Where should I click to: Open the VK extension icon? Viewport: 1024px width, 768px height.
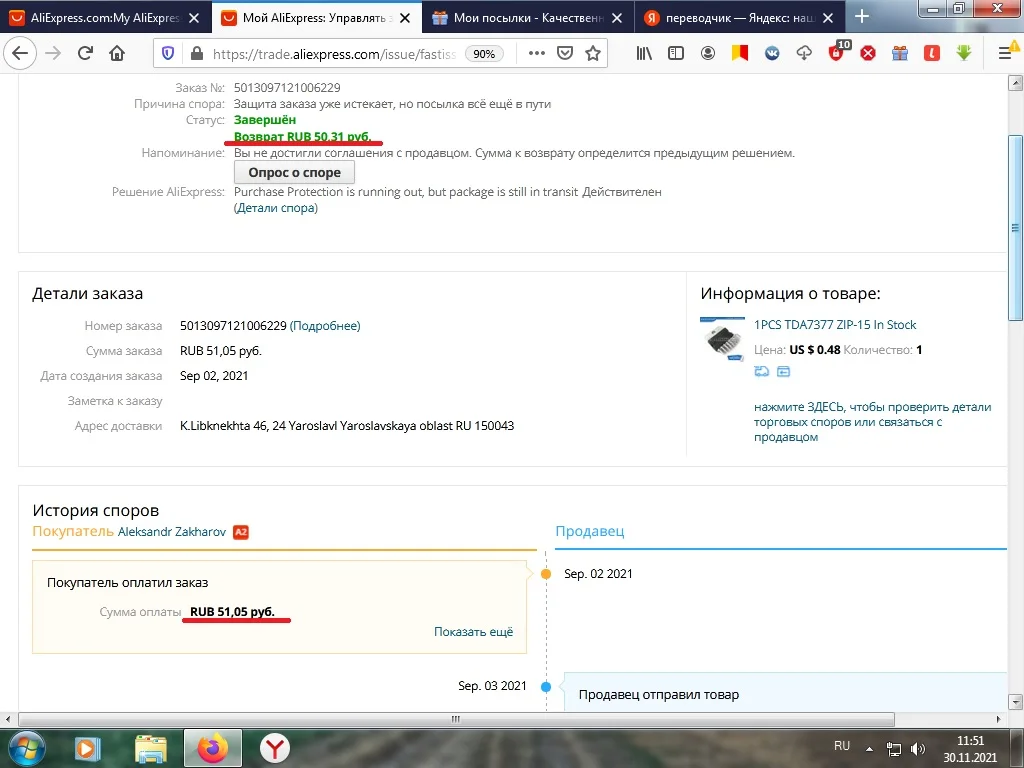coord(772,54)
